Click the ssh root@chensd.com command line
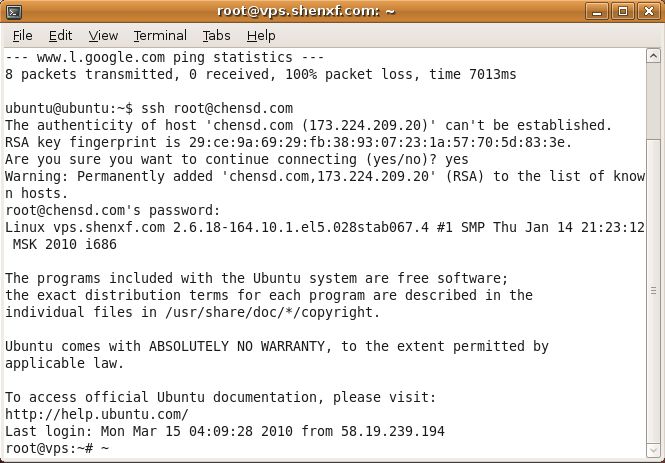The image size is (665, 463). (x=149, y=108)
